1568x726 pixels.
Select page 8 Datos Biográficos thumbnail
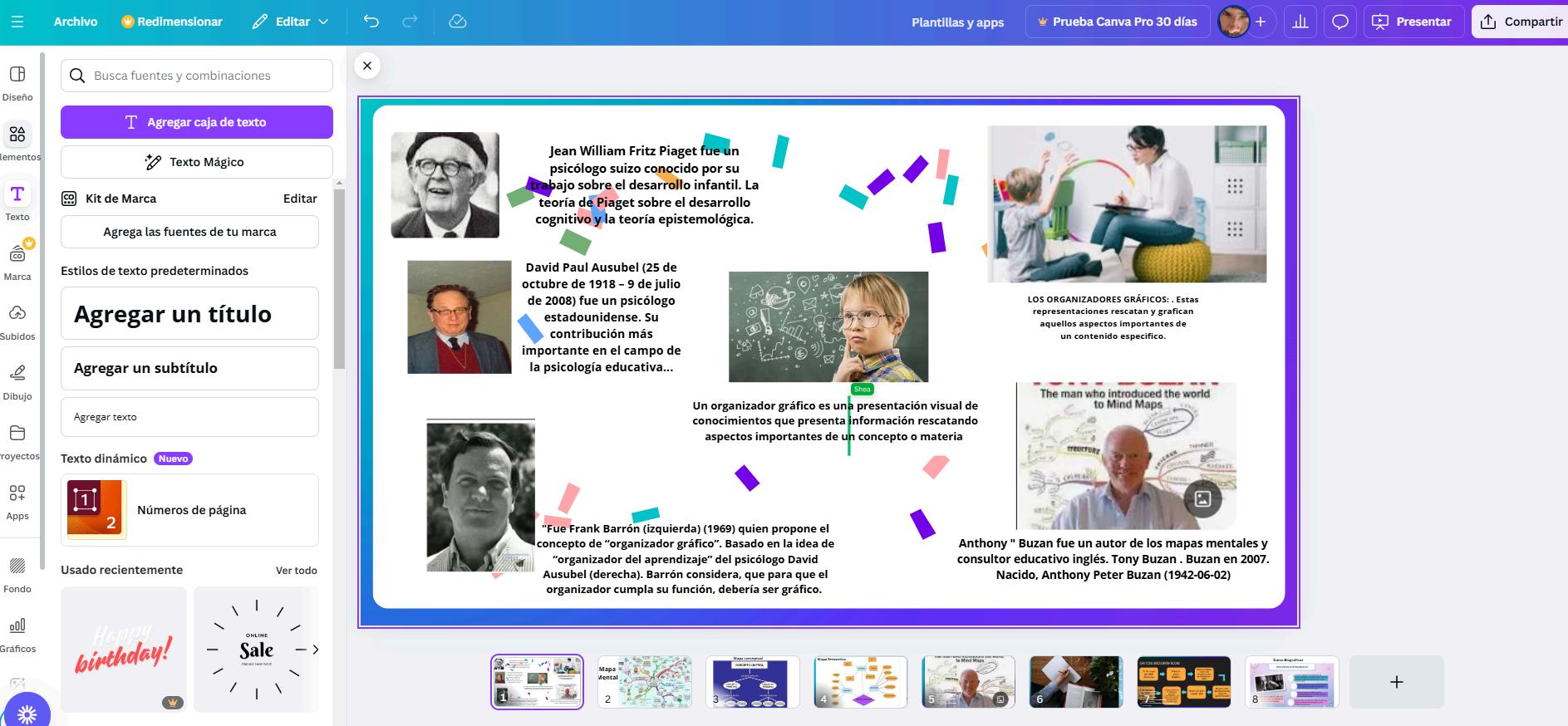coord(1292,682)
